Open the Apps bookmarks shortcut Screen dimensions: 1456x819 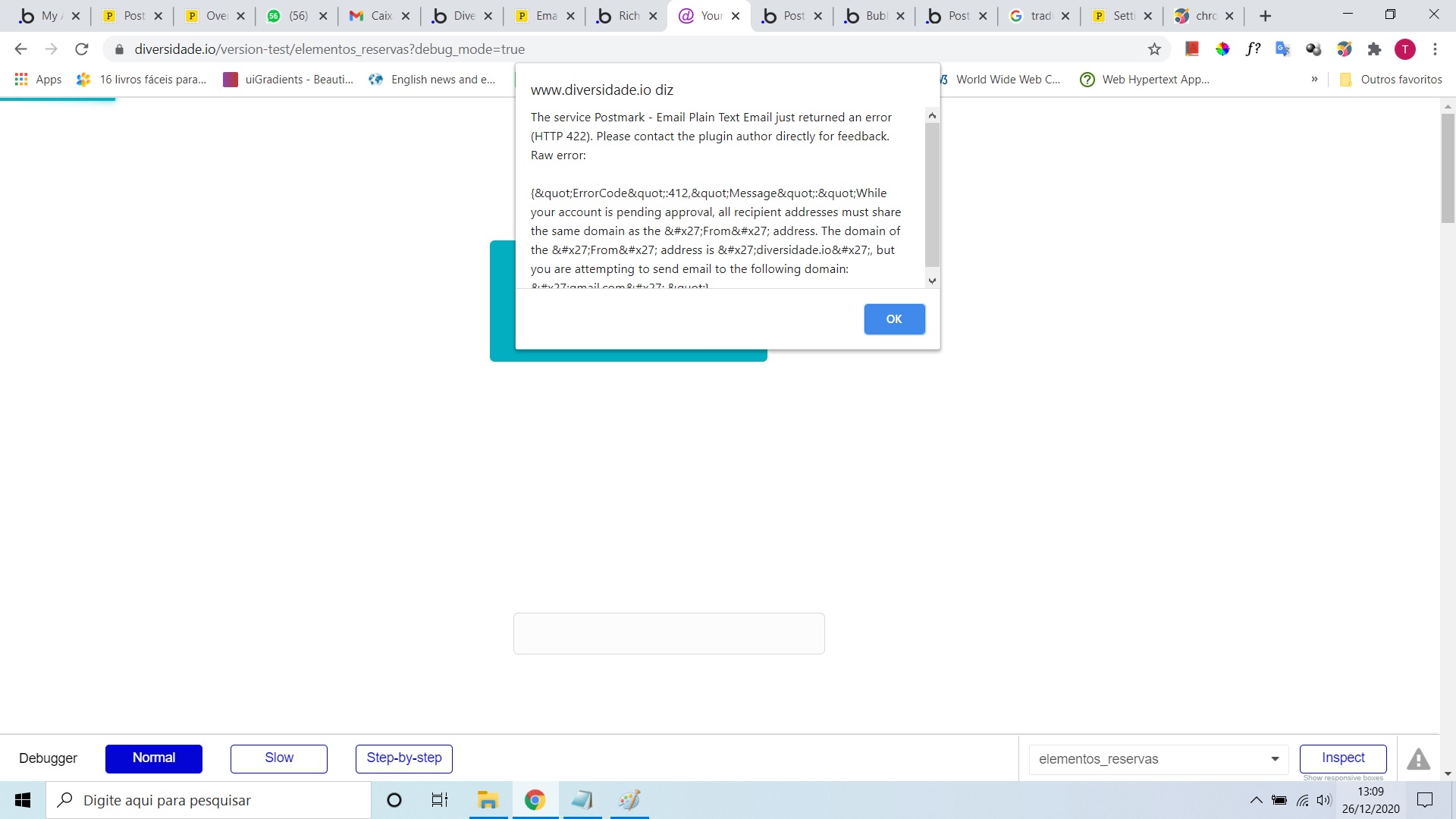pyautogui.click(x=38, y=80)
